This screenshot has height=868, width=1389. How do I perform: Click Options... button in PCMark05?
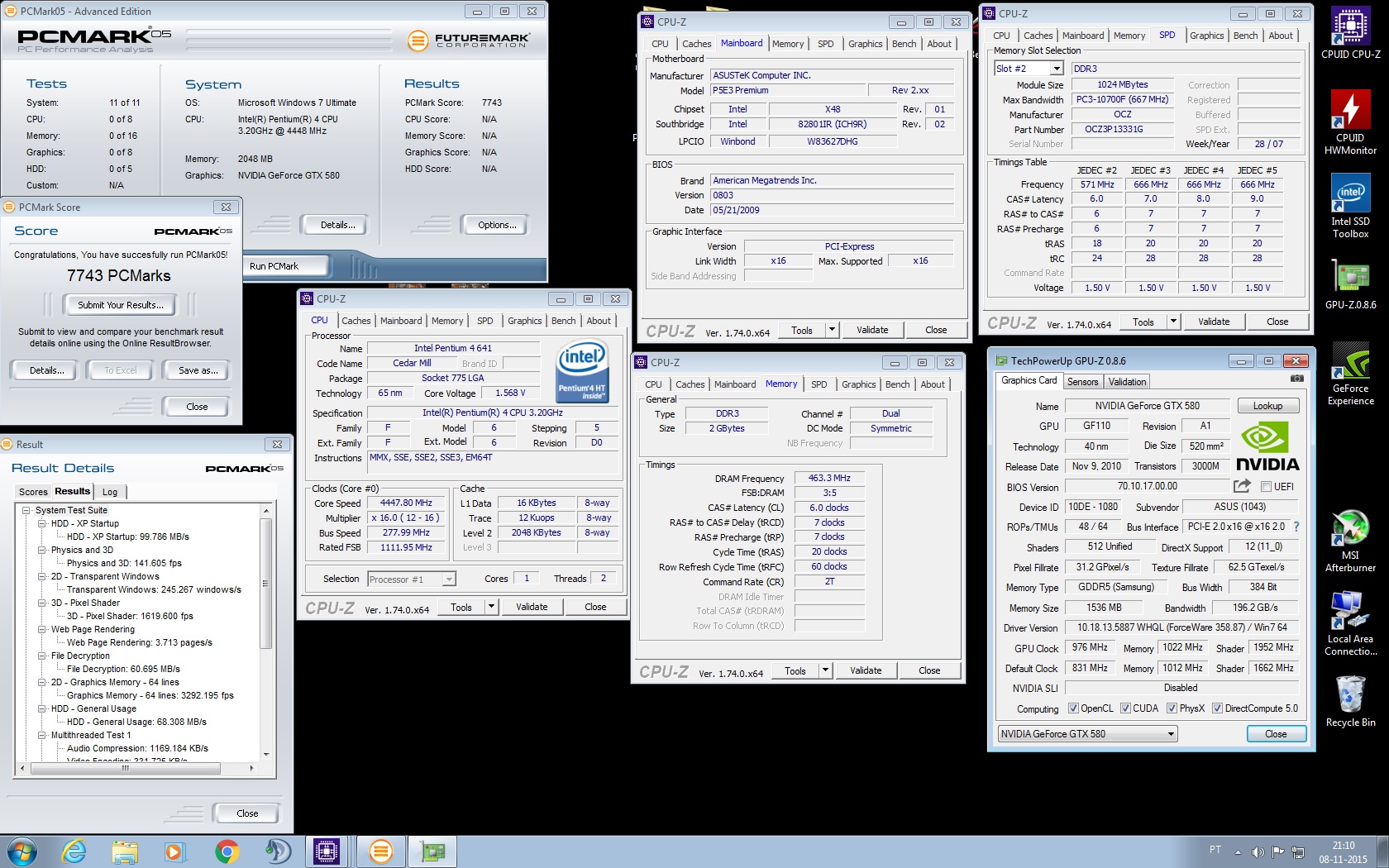497,225
